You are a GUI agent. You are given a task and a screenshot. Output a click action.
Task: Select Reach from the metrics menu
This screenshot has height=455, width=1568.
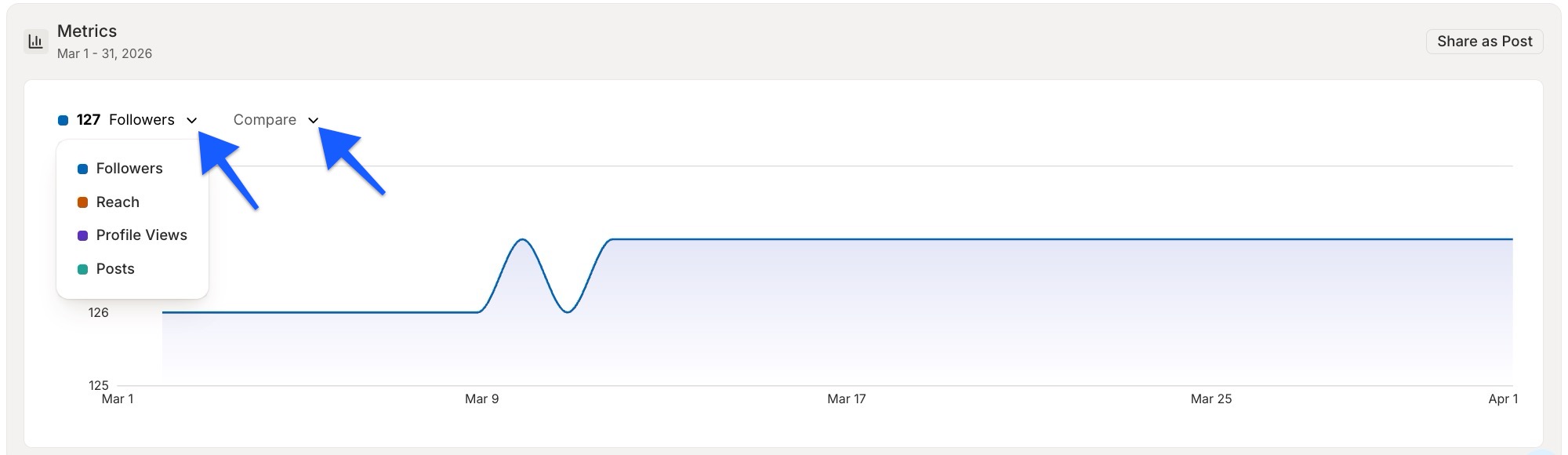click(x=118, y=202)
